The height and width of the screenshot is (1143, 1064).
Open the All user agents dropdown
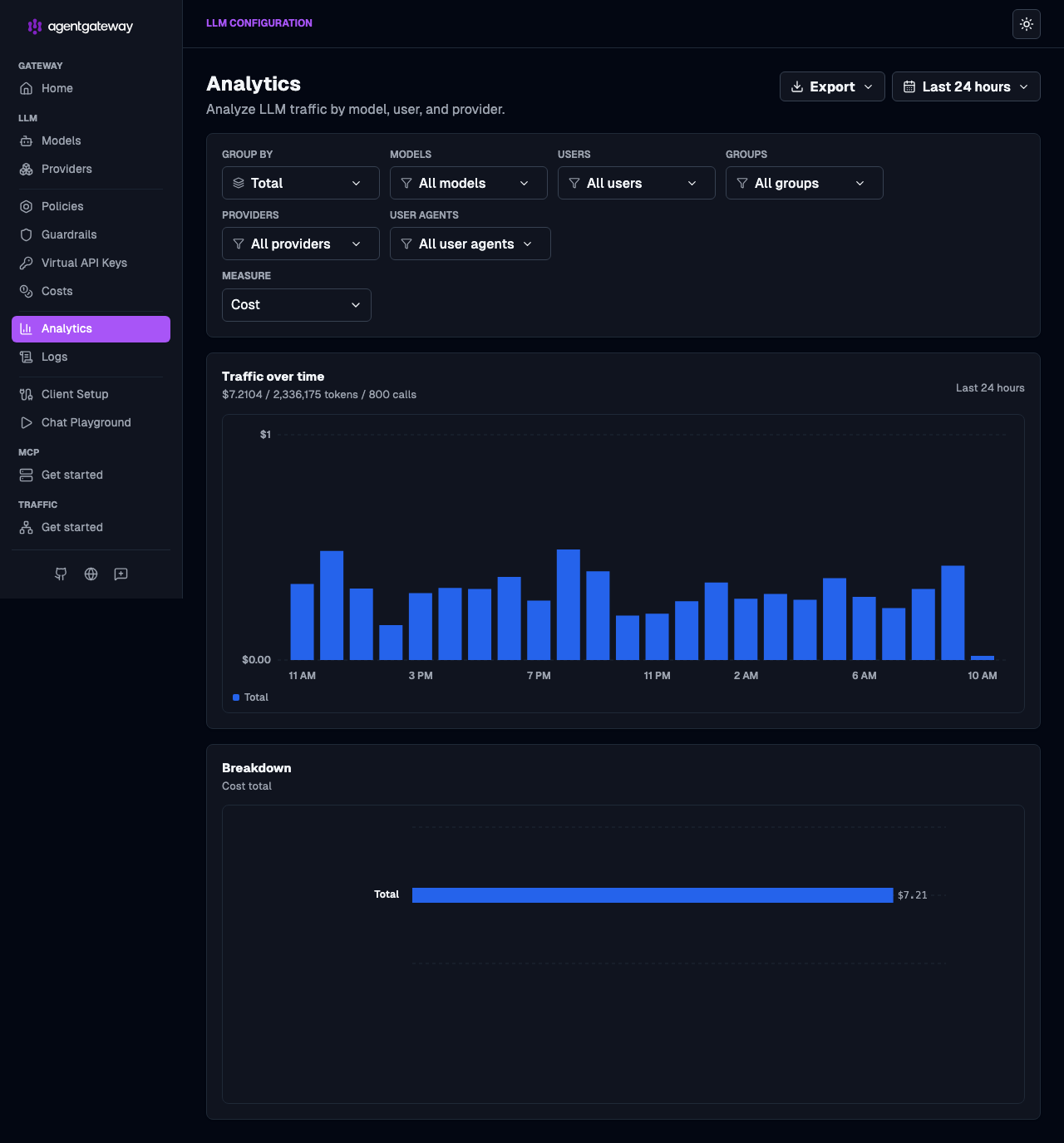coord(470,244)
